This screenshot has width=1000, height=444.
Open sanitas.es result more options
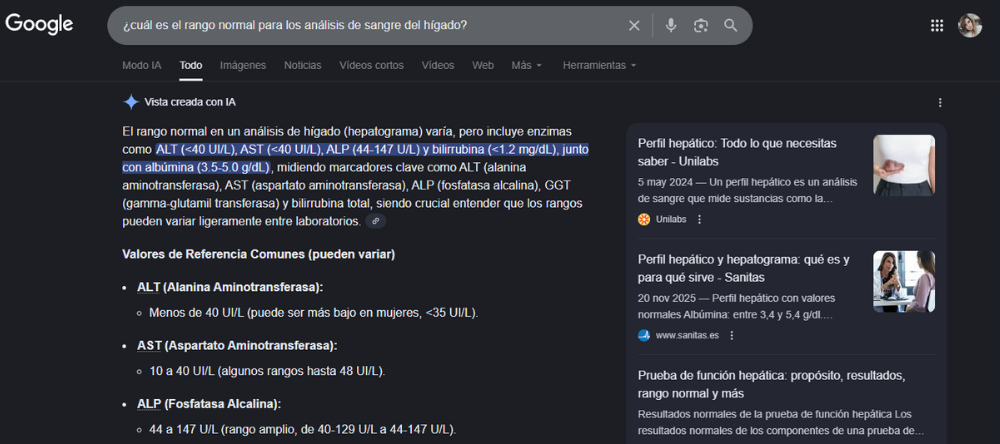click(732, 336)
